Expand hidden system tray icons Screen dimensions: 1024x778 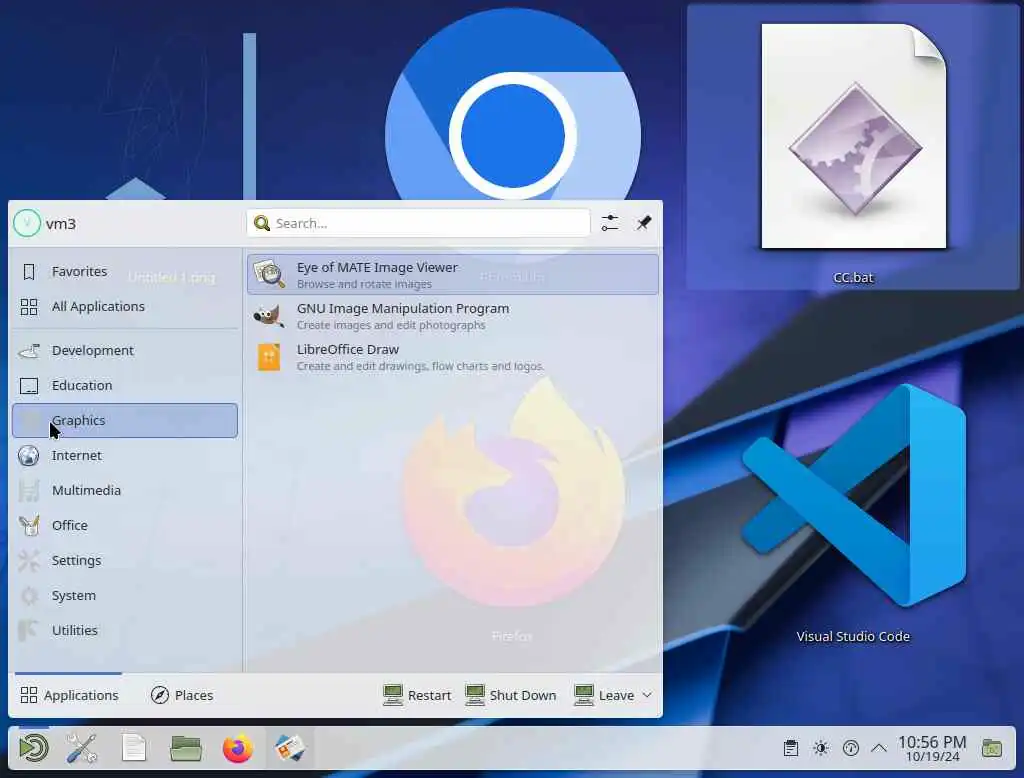click(879, 748)
